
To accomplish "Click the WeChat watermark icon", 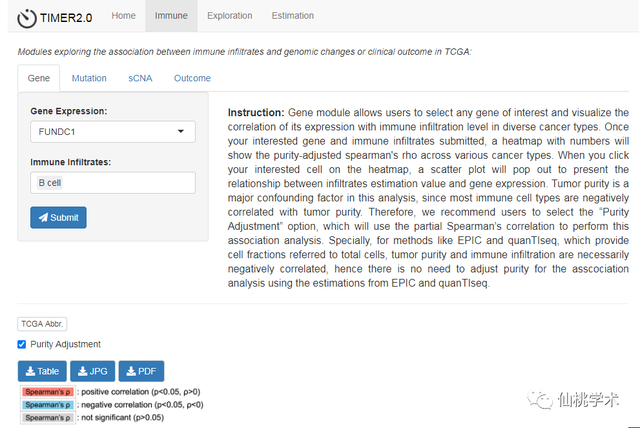I will pos(541,398).
